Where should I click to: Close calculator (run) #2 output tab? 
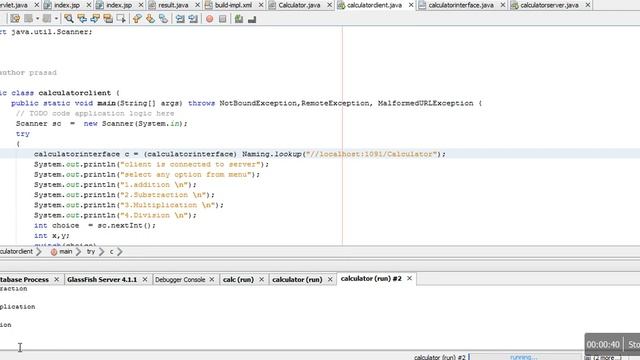(x=409, y=278)
